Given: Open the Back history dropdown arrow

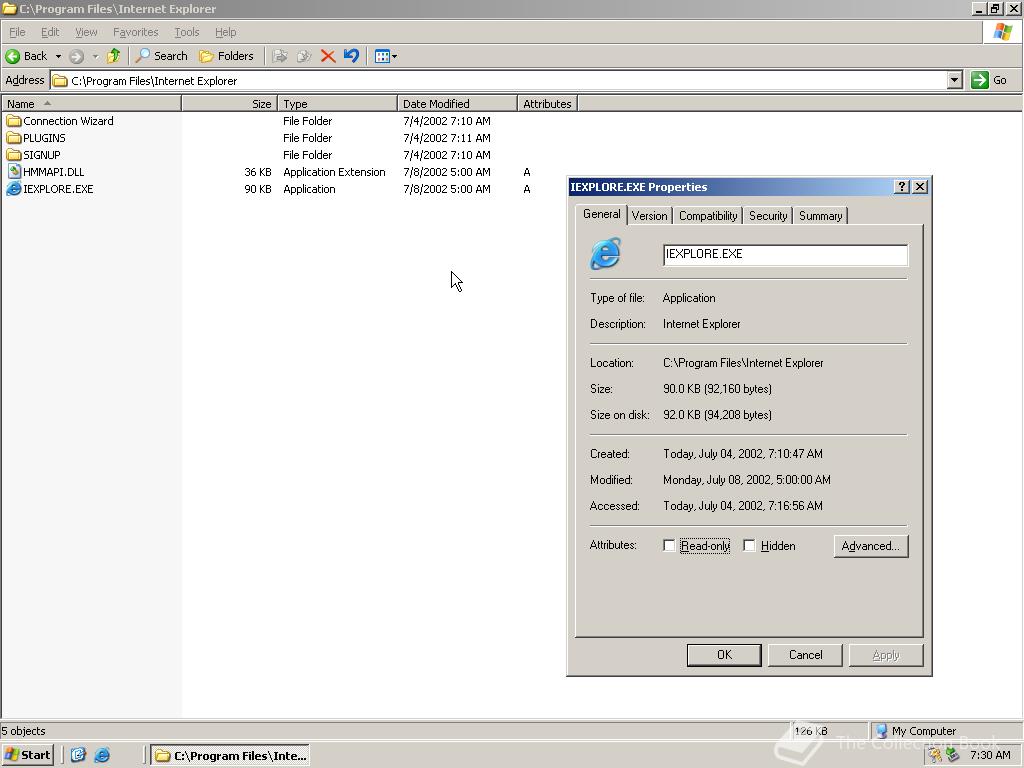Looking at the screenshot, I should click(x=58, y=56).
